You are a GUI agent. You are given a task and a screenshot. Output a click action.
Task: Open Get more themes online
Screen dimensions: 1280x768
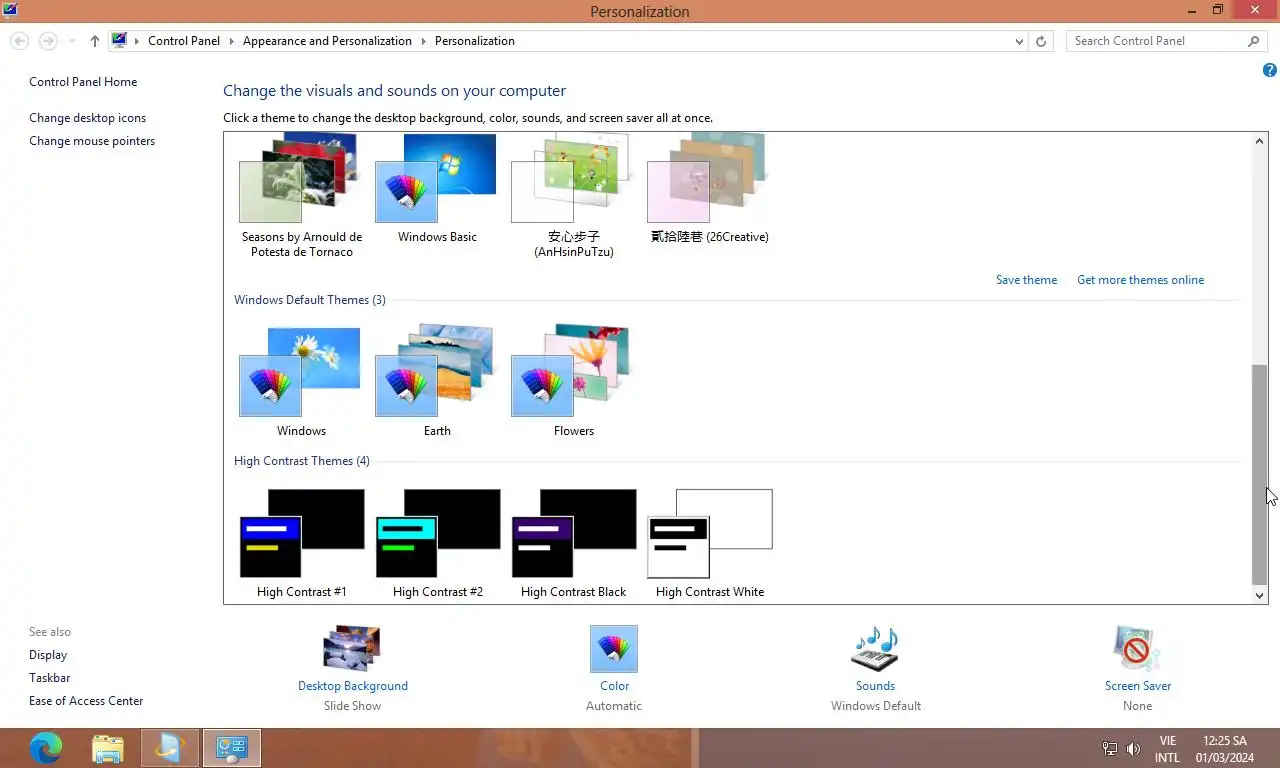point(1140,280)
